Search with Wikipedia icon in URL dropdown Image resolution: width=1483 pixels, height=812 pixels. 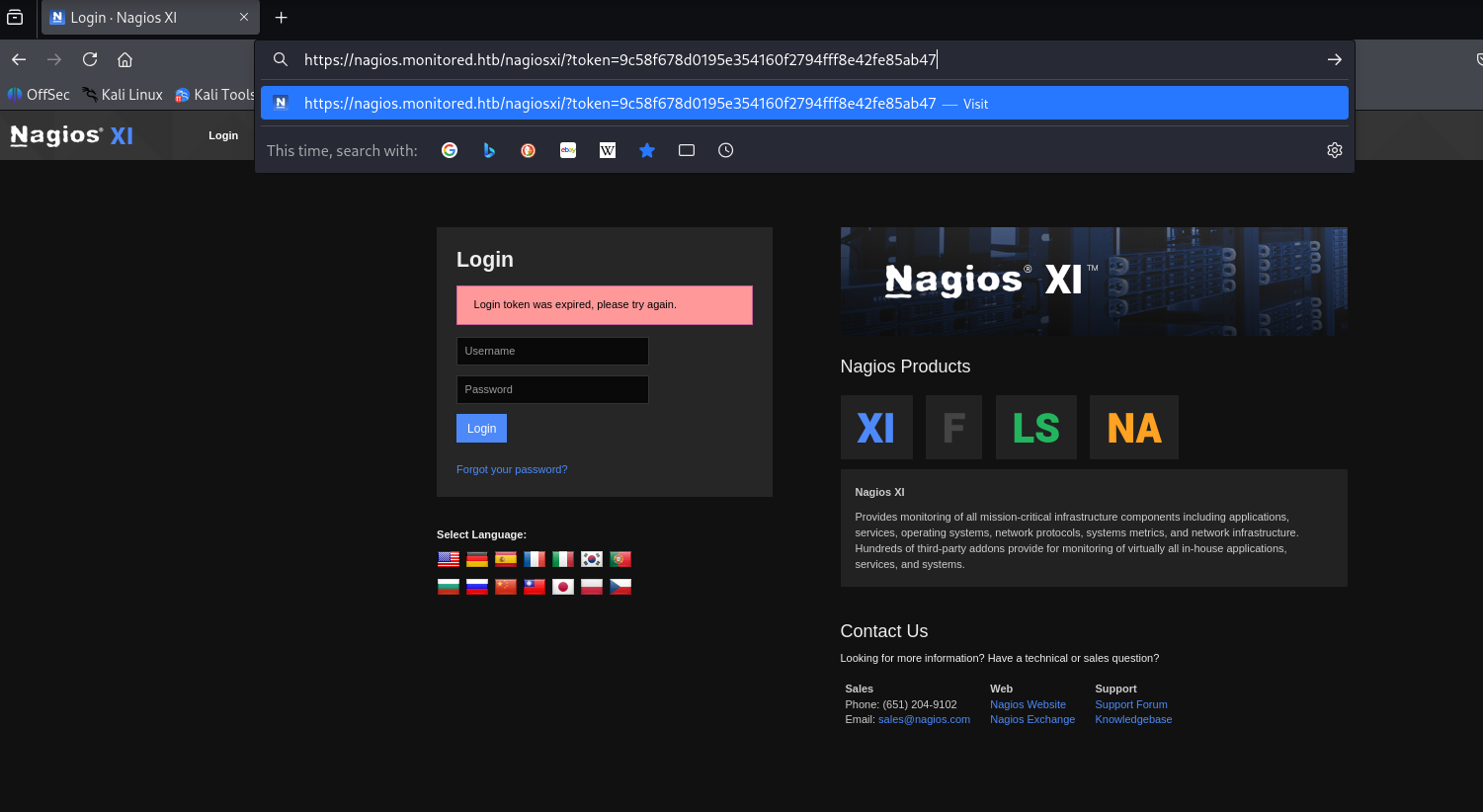[608, 150]
